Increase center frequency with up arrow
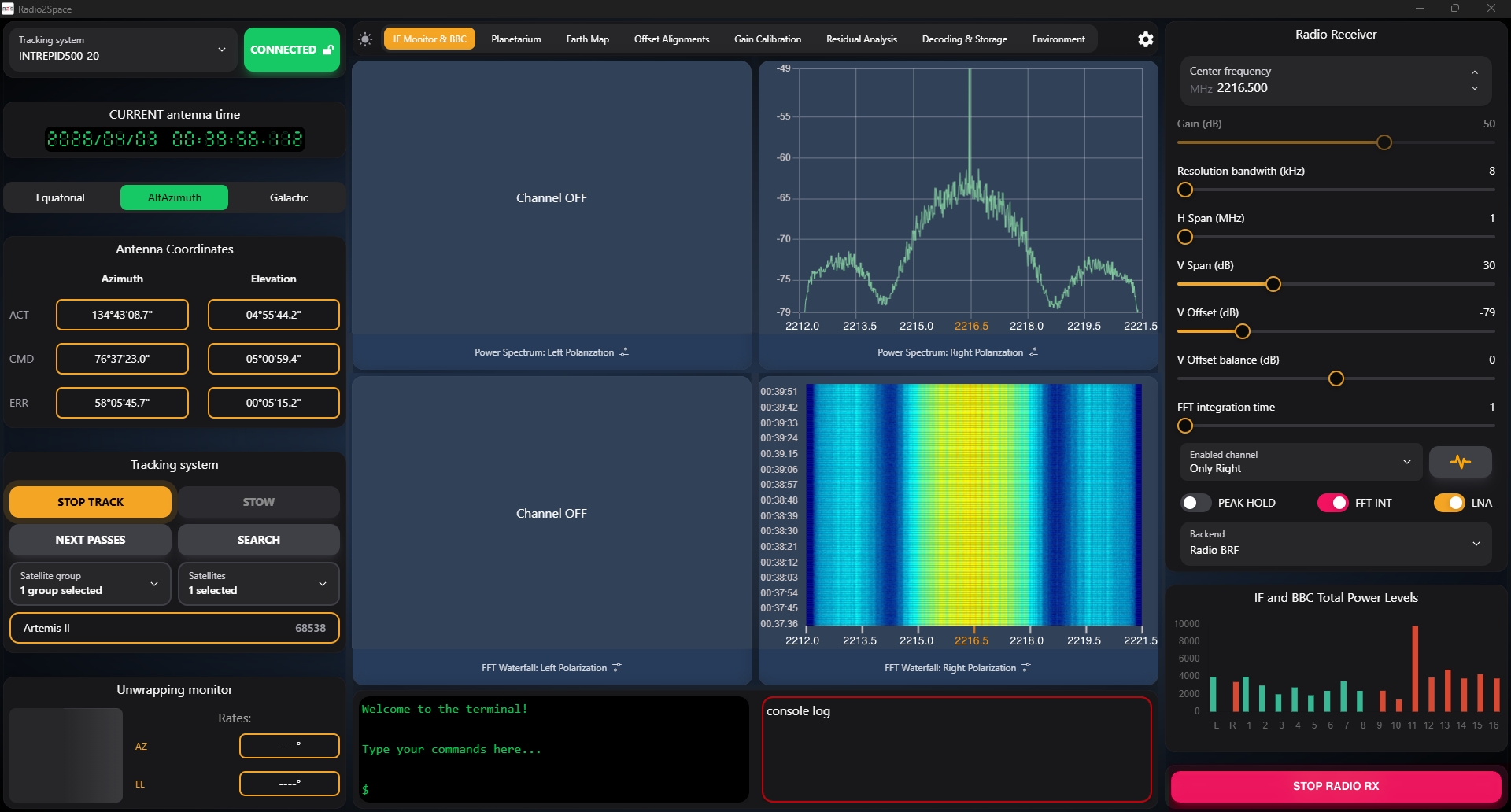Image resolution: width=1511 pixels, height=812 pixels. coord(1474,72)
